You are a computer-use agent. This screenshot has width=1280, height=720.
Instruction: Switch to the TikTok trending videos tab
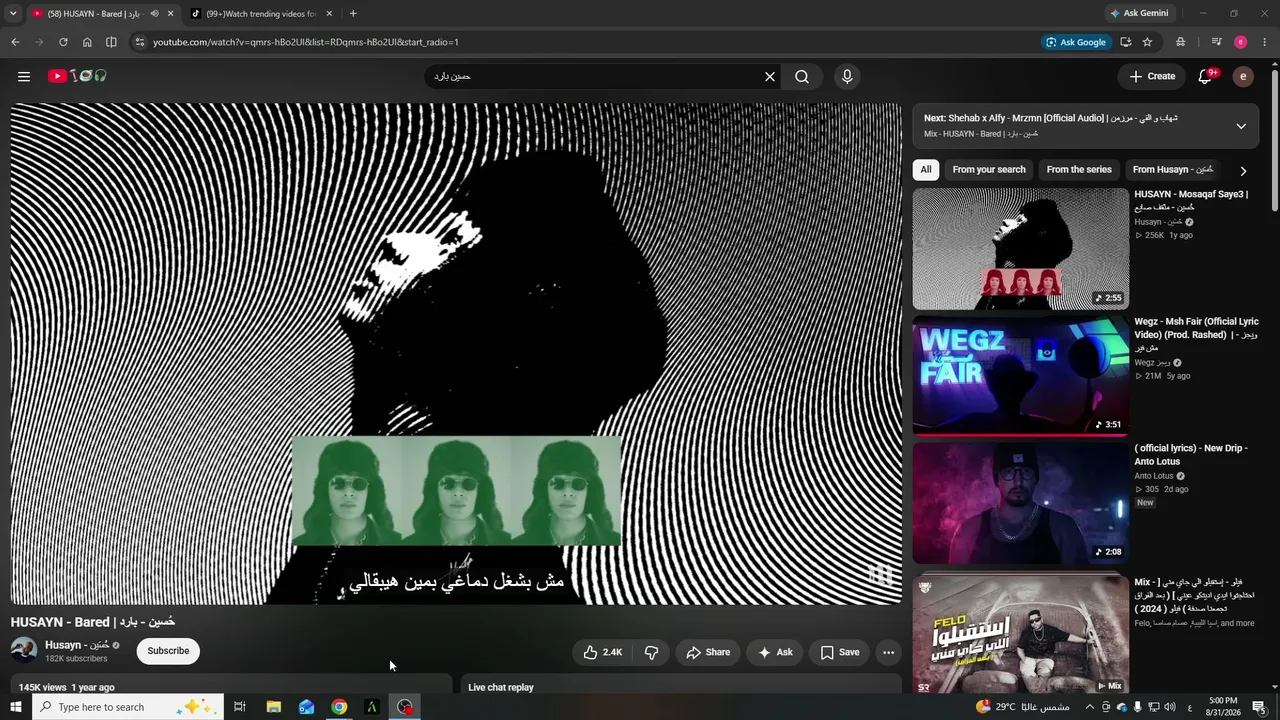(262, 14)
